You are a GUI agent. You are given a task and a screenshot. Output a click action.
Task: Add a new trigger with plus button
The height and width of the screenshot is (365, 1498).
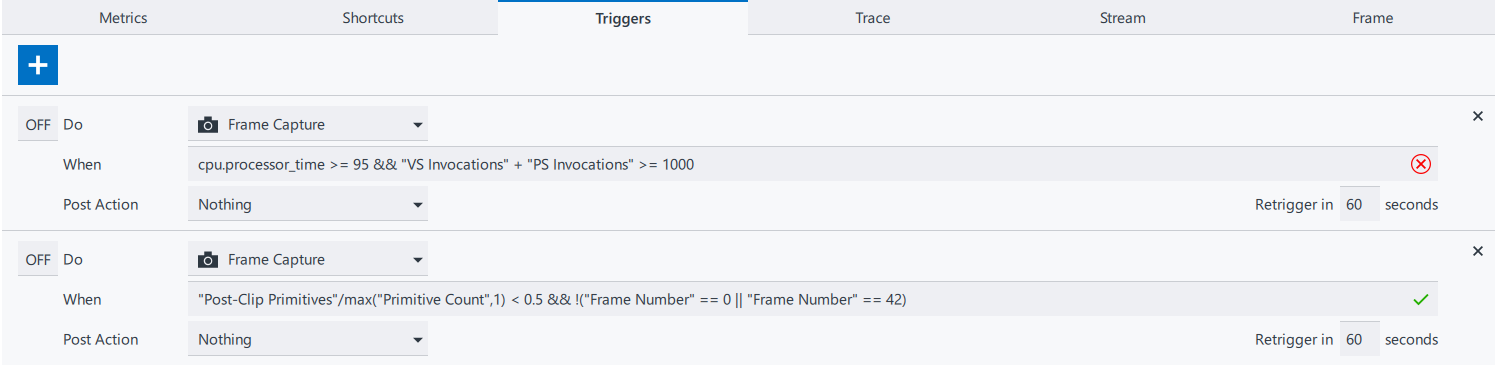[38, 65]
